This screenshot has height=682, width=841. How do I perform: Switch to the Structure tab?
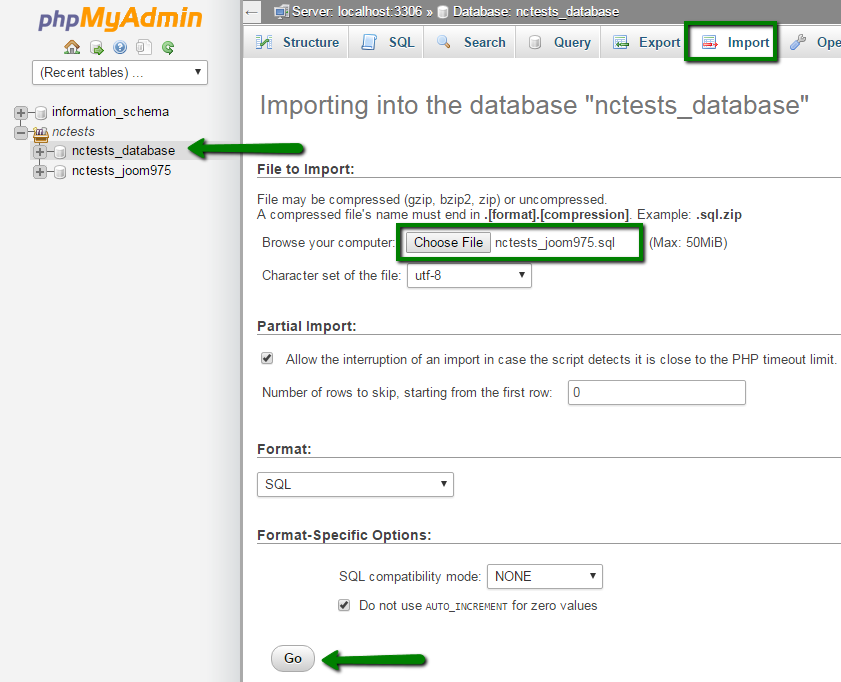[x=297, y=42]
